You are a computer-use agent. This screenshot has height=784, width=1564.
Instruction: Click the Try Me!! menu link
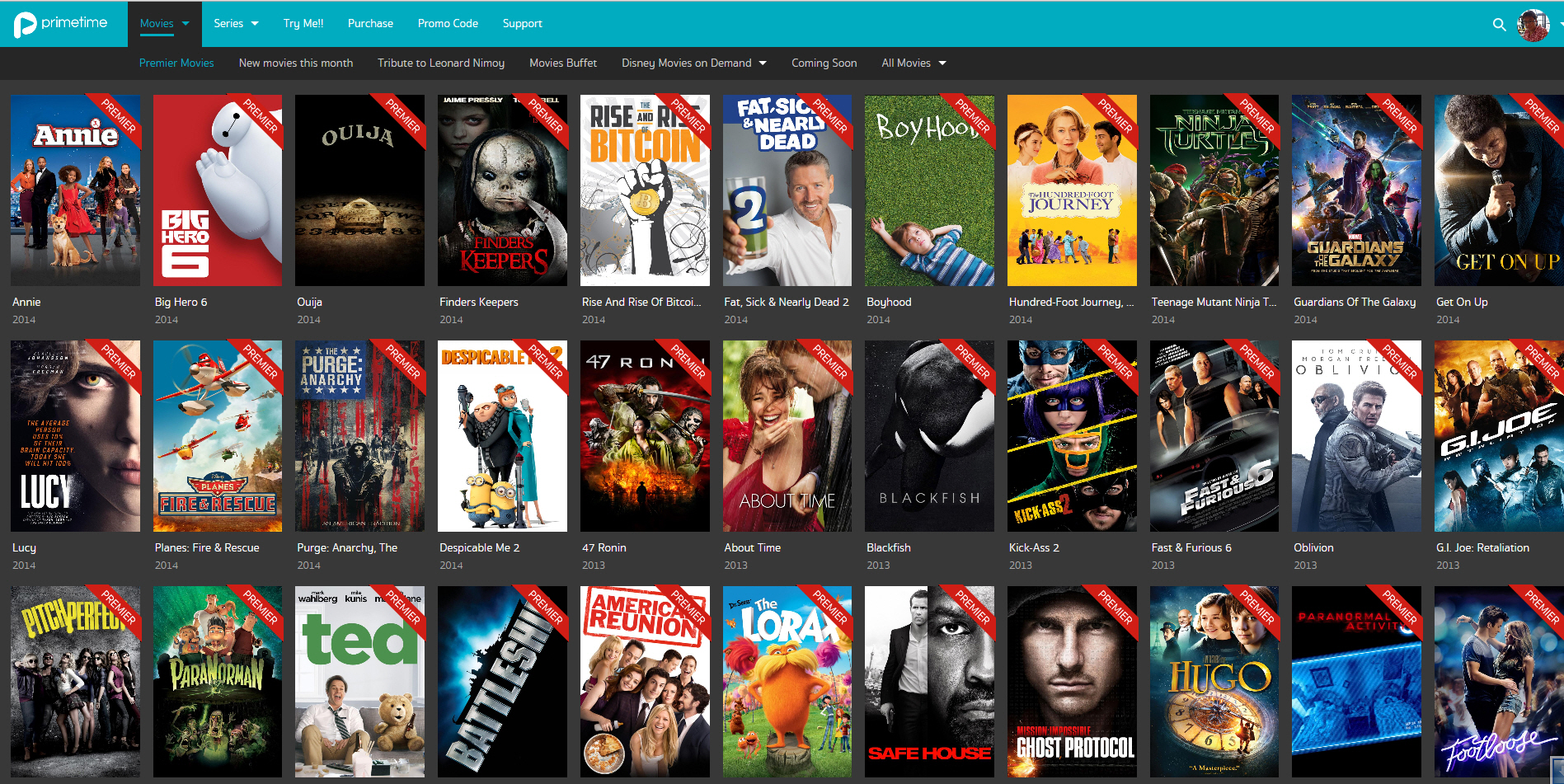click(303, 24)
